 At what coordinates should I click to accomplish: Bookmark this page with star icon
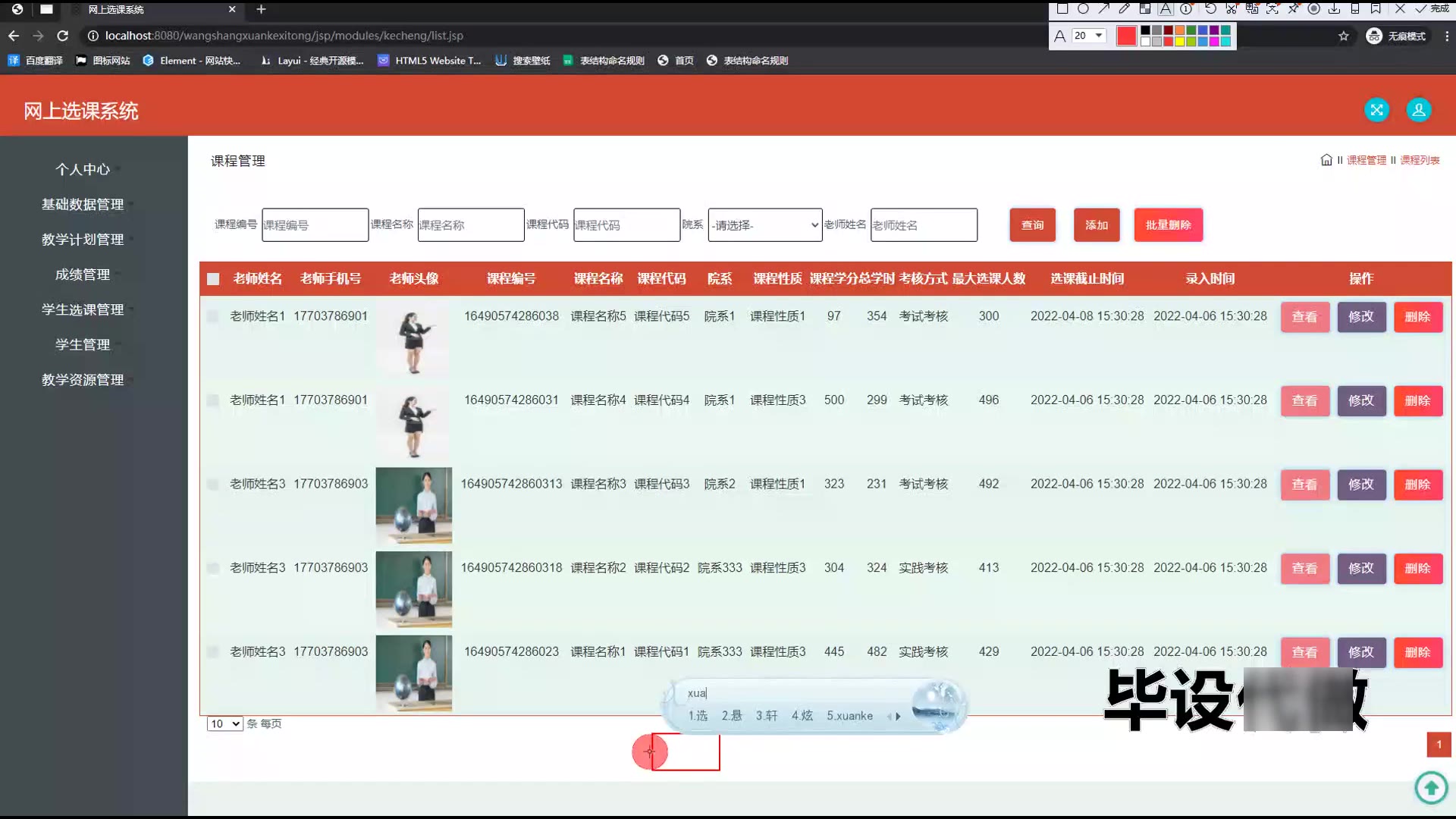[1344, 36]
